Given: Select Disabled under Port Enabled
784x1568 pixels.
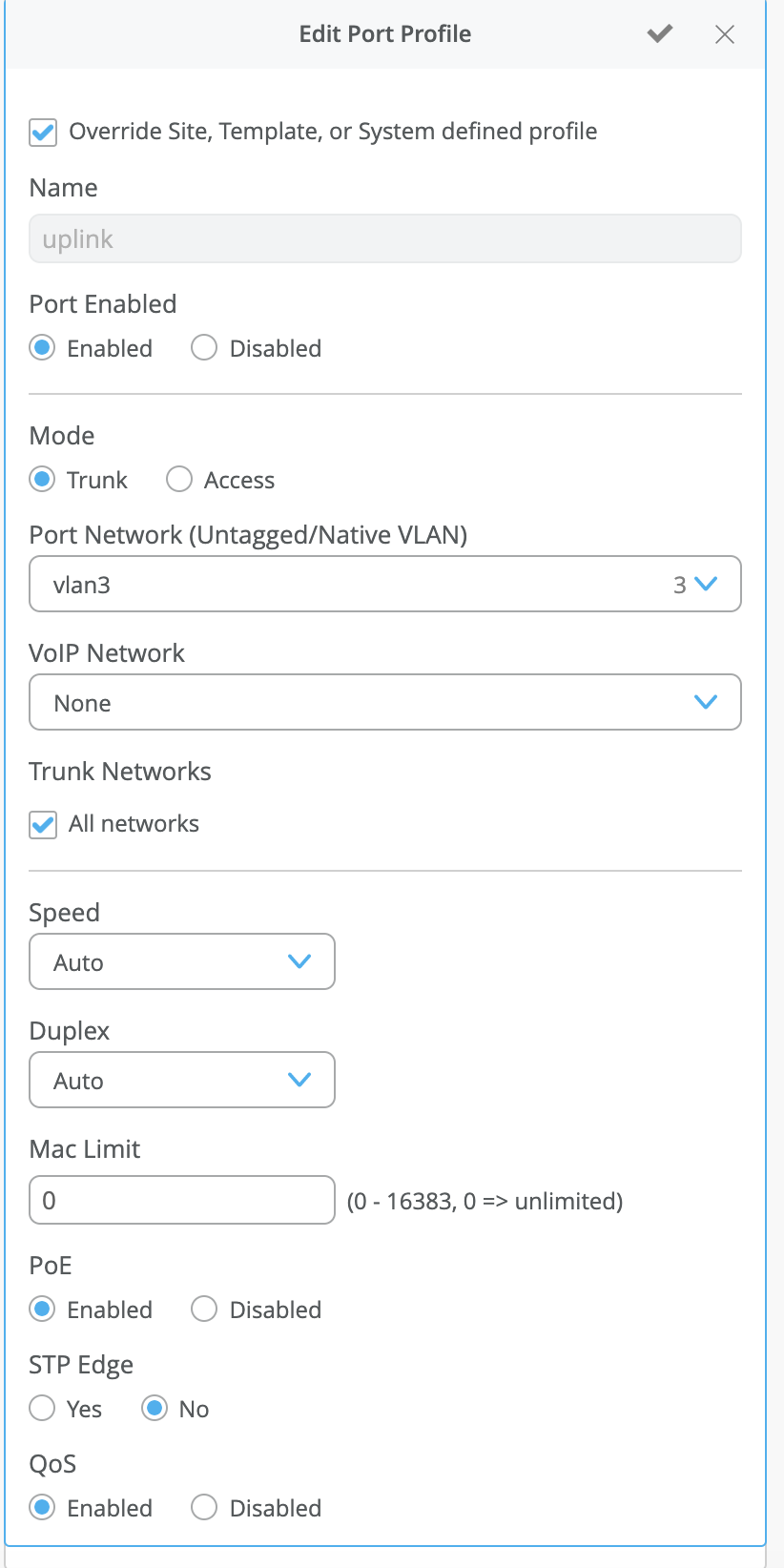Looking at the screenshot, I should click(204, 348).
